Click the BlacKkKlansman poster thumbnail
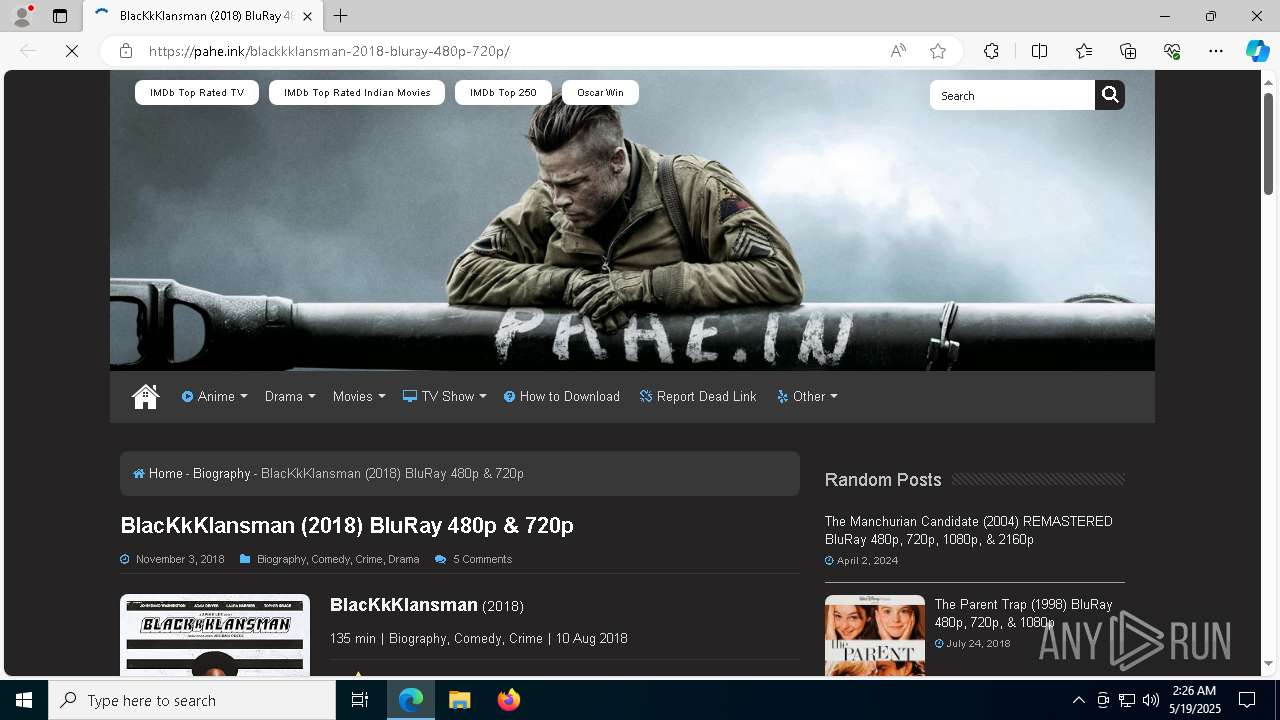The image size is (1280, 720). coord(215,635)
